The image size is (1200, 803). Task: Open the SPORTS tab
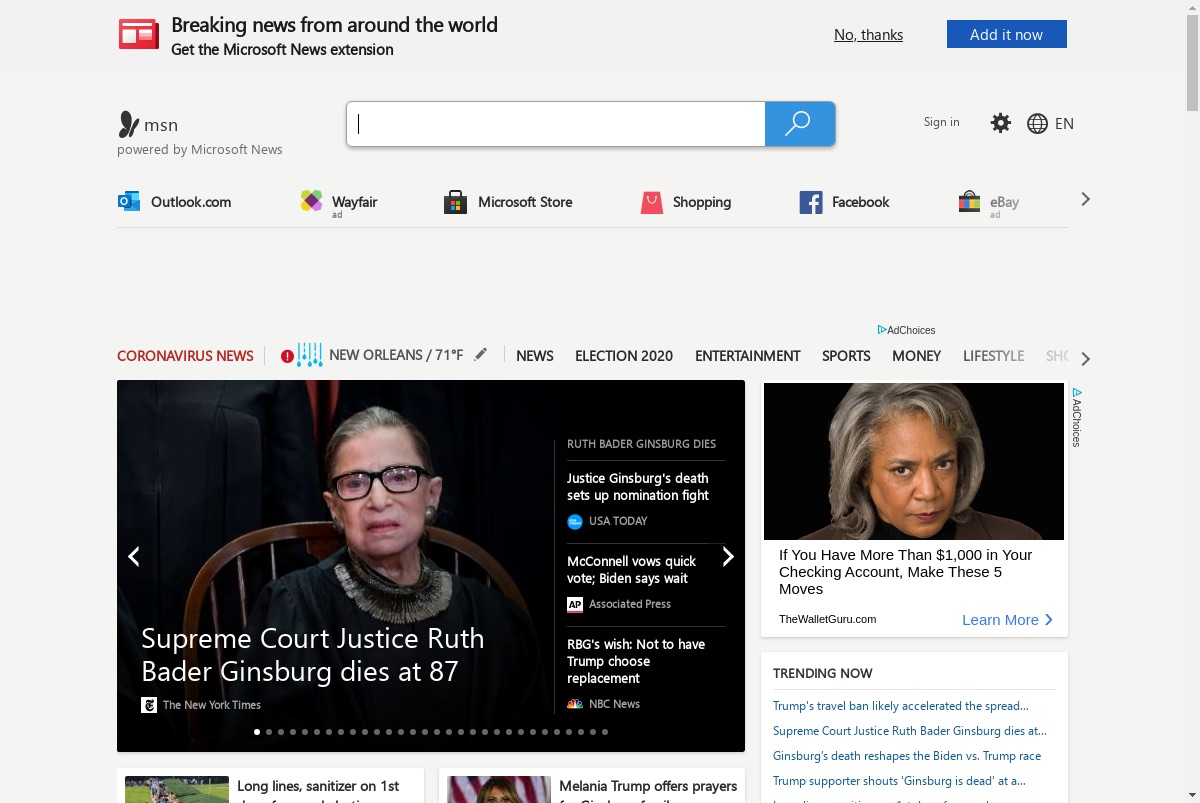[x=846, y=356]
